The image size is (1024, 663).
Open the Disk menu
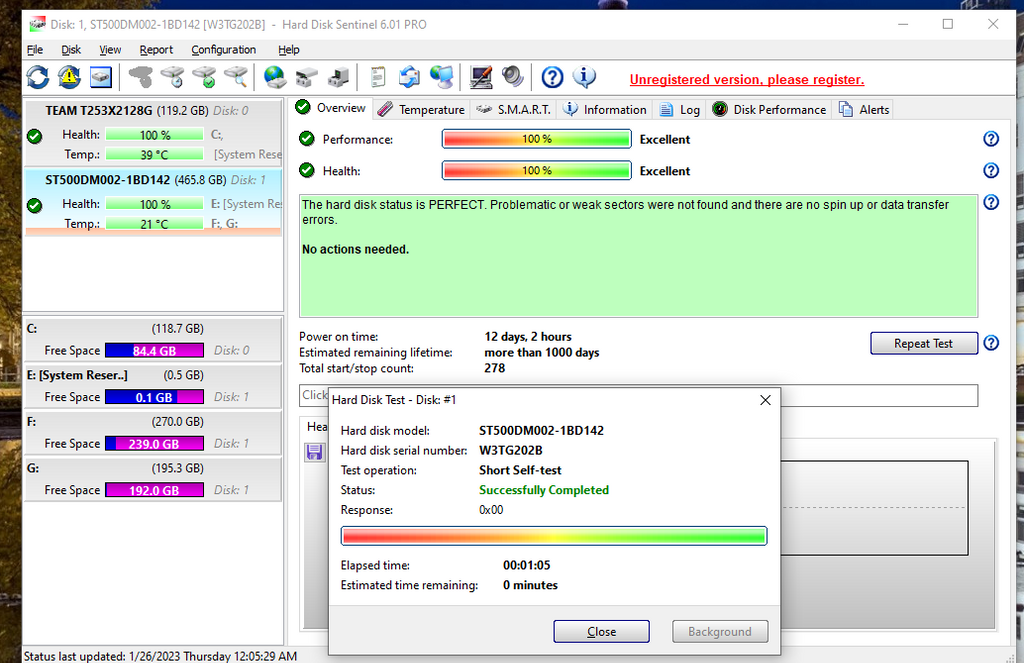(71, 49)
